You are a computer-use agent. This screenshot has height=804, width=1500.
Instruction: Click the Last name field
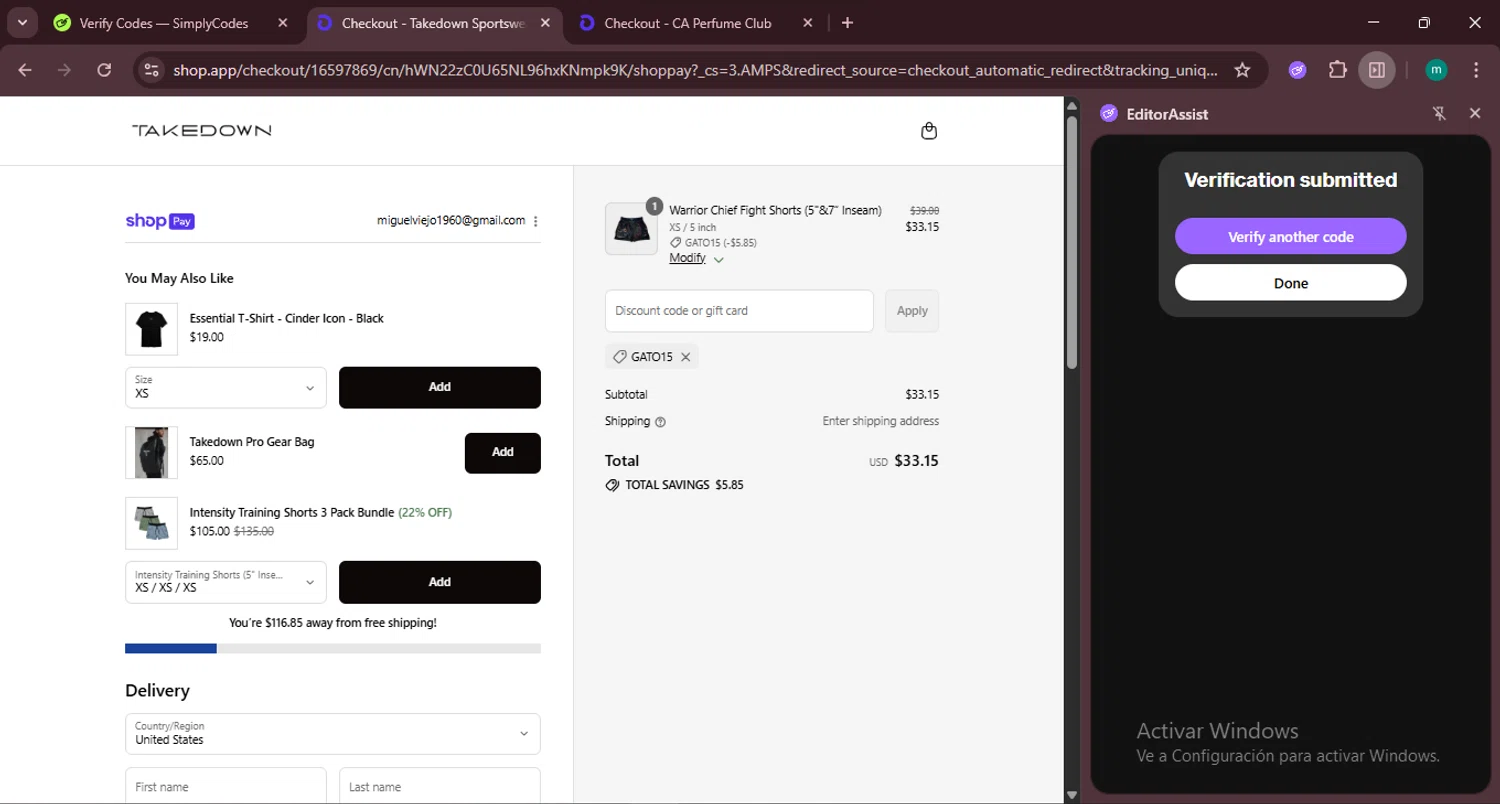click(440, 786)
